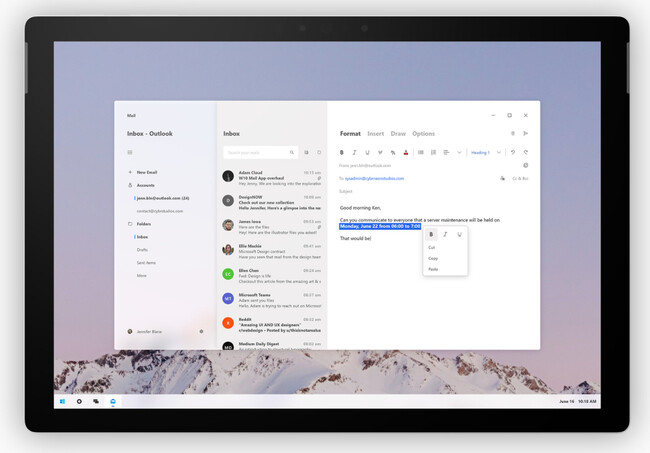
Task: Select the contact@ cyber studios account
Action: 160,211
